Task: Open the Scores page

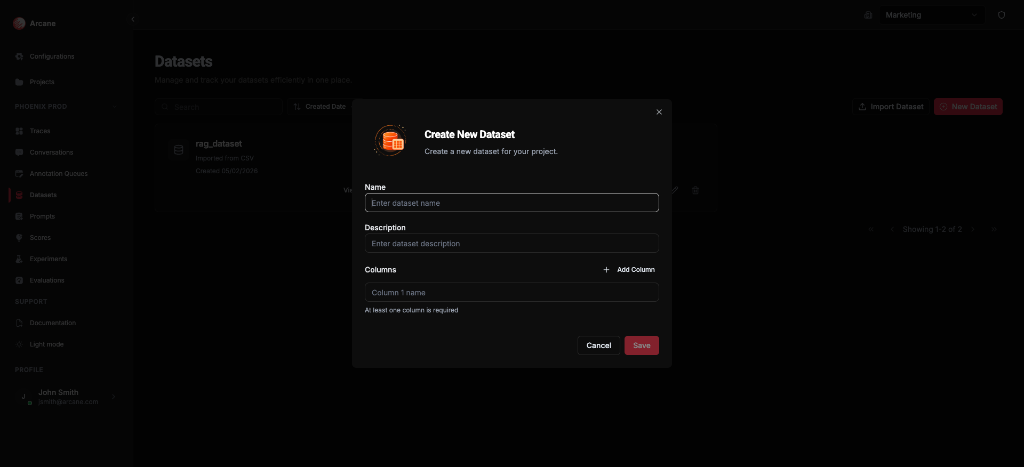Action: 40,238
